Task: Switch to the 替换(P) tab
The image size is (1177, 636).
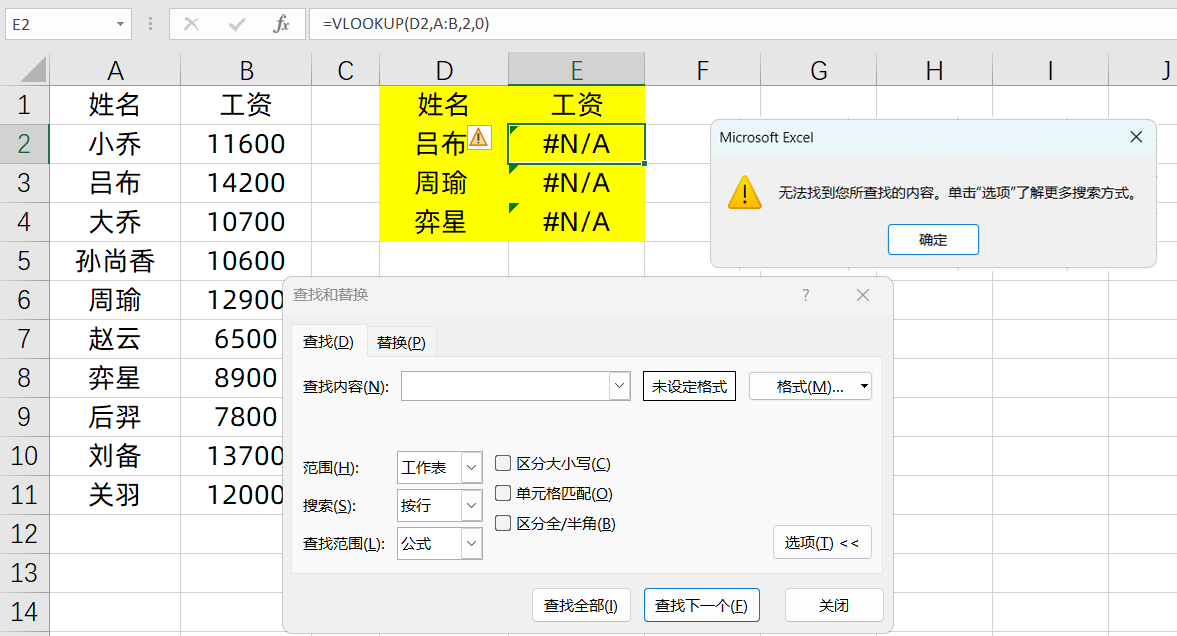Action: [x=401, y=342]
